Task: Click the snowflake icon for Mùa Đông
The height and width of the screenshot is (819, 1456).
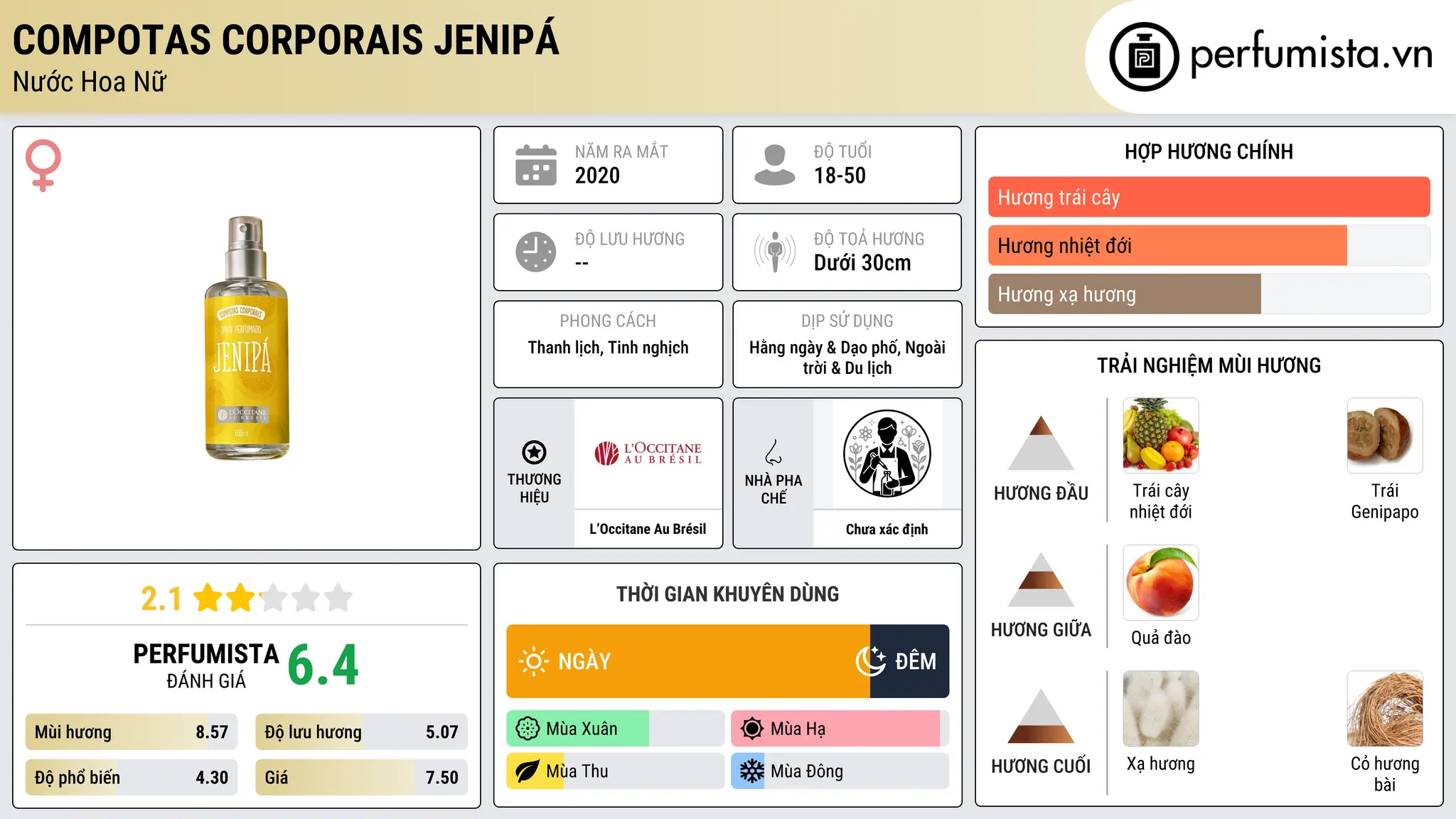Action: pyautogui.click(x=752, y=771)
